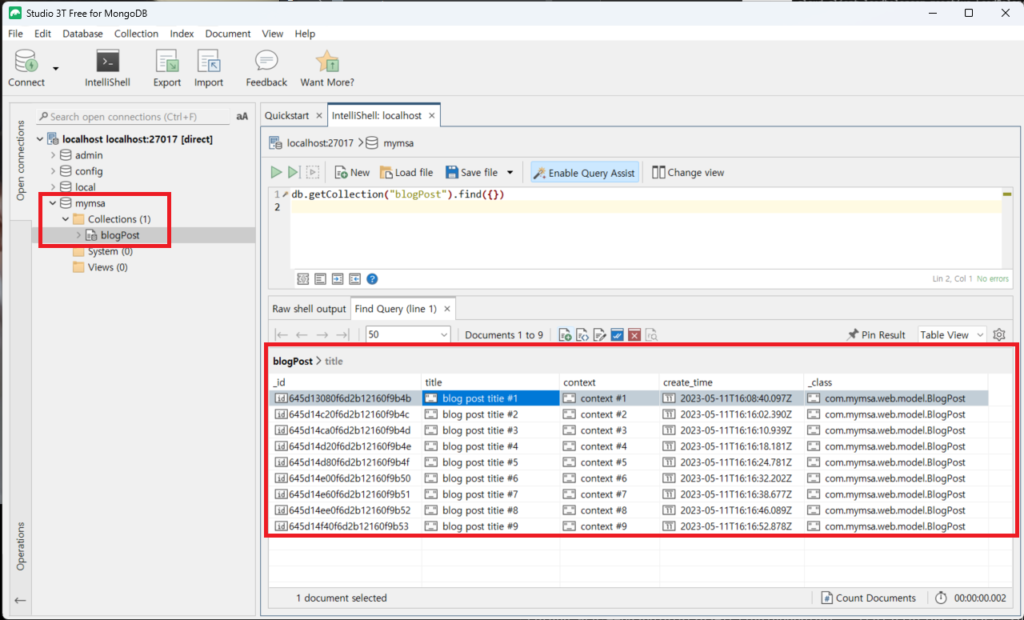Go to the last page of results arrow
This screenshot has height=620, width=1024.
click(x=343, y=334)
